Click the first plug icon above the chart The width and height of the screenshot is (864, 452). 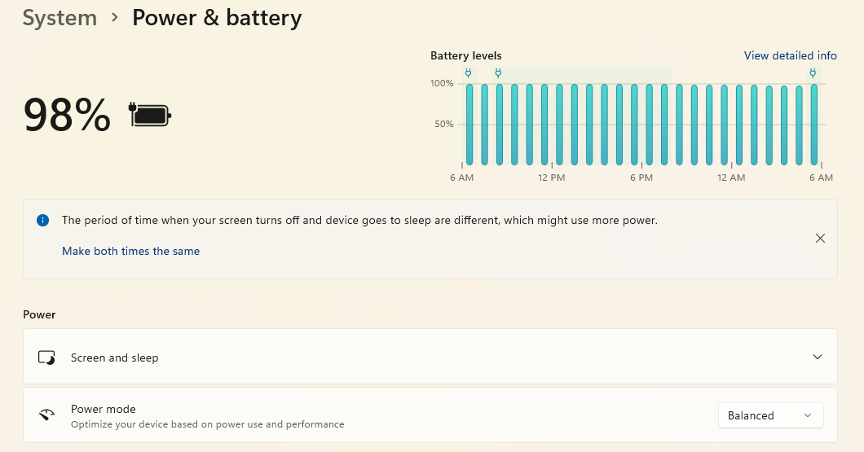(x=469, y=73)
